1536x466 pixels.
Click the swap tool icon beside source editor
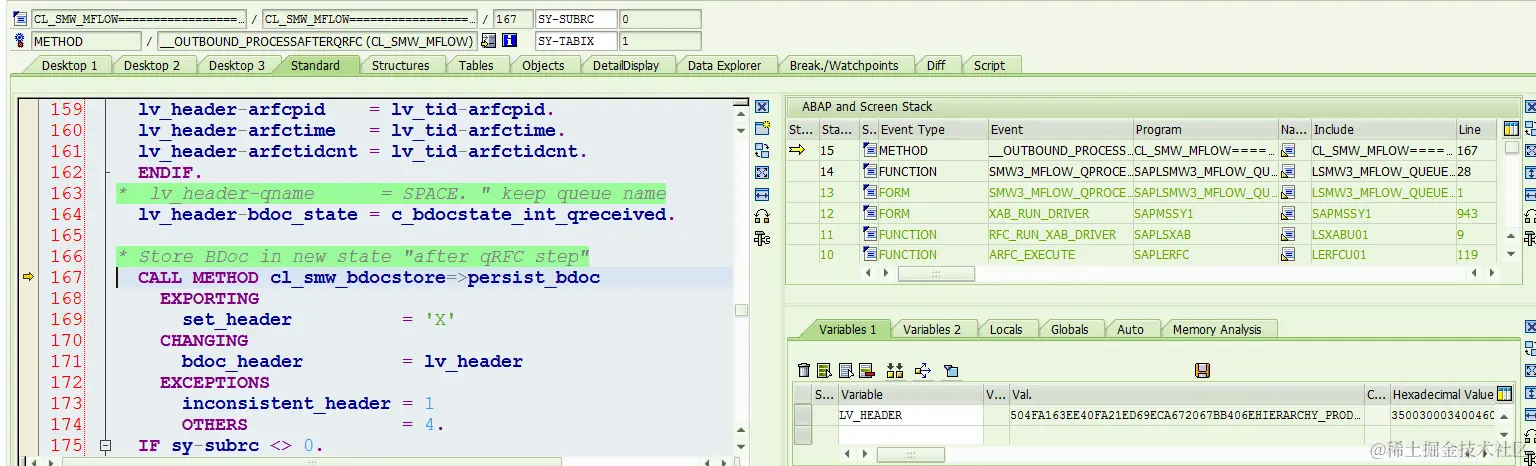tap(762, 150)
